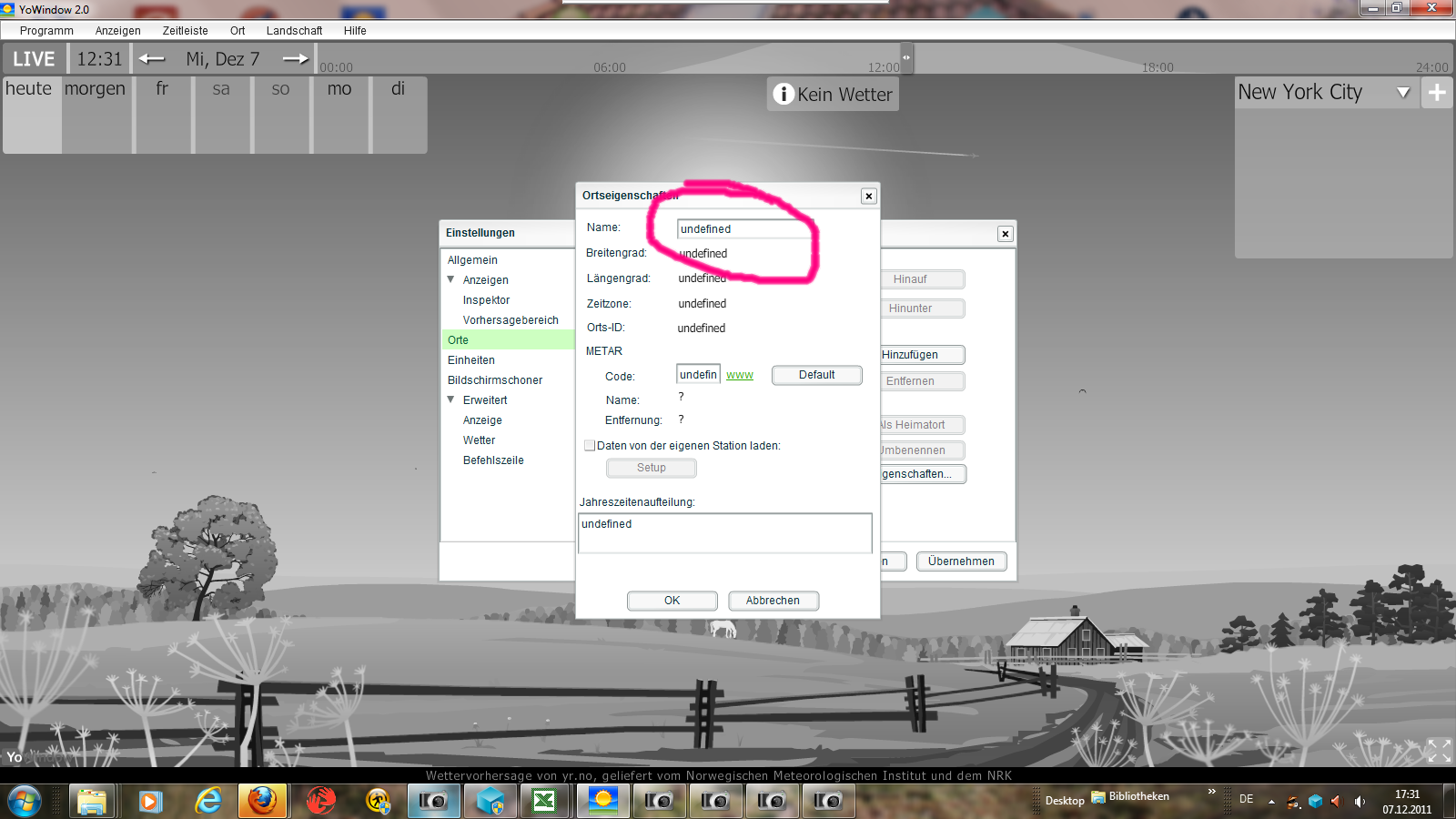Click the YoWindow sun icon in taskbar
The image size is (1456, 819).
602,801
